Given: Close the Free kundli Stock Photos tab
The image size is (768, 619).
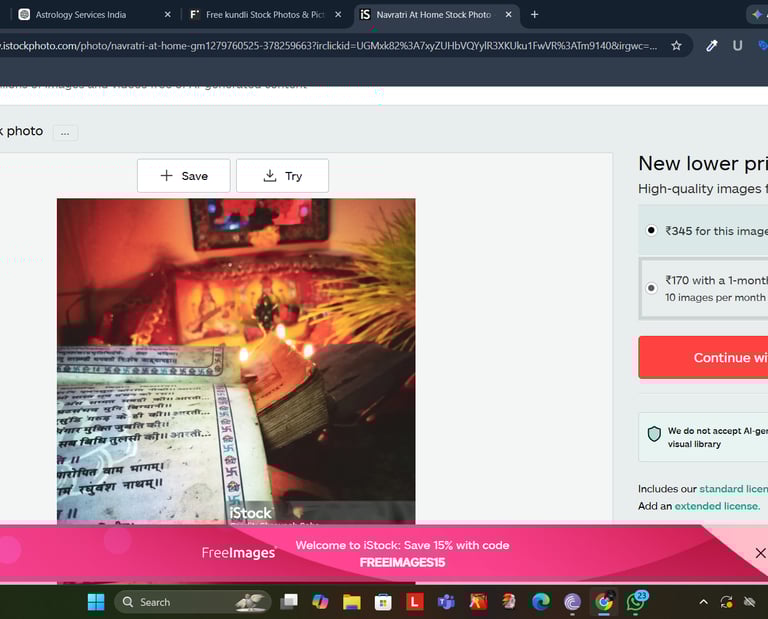Looking at the screenshot, I should click(338, 15).
